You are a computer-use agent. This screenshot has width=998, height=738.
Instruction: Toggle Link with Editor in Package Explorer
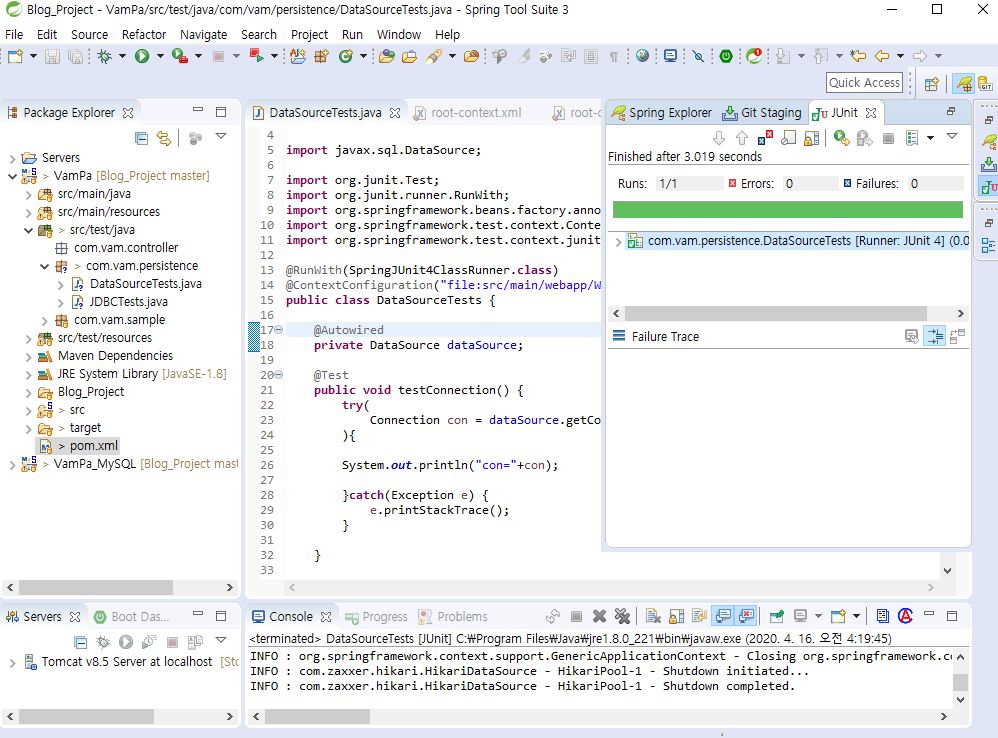click(164, 138)
